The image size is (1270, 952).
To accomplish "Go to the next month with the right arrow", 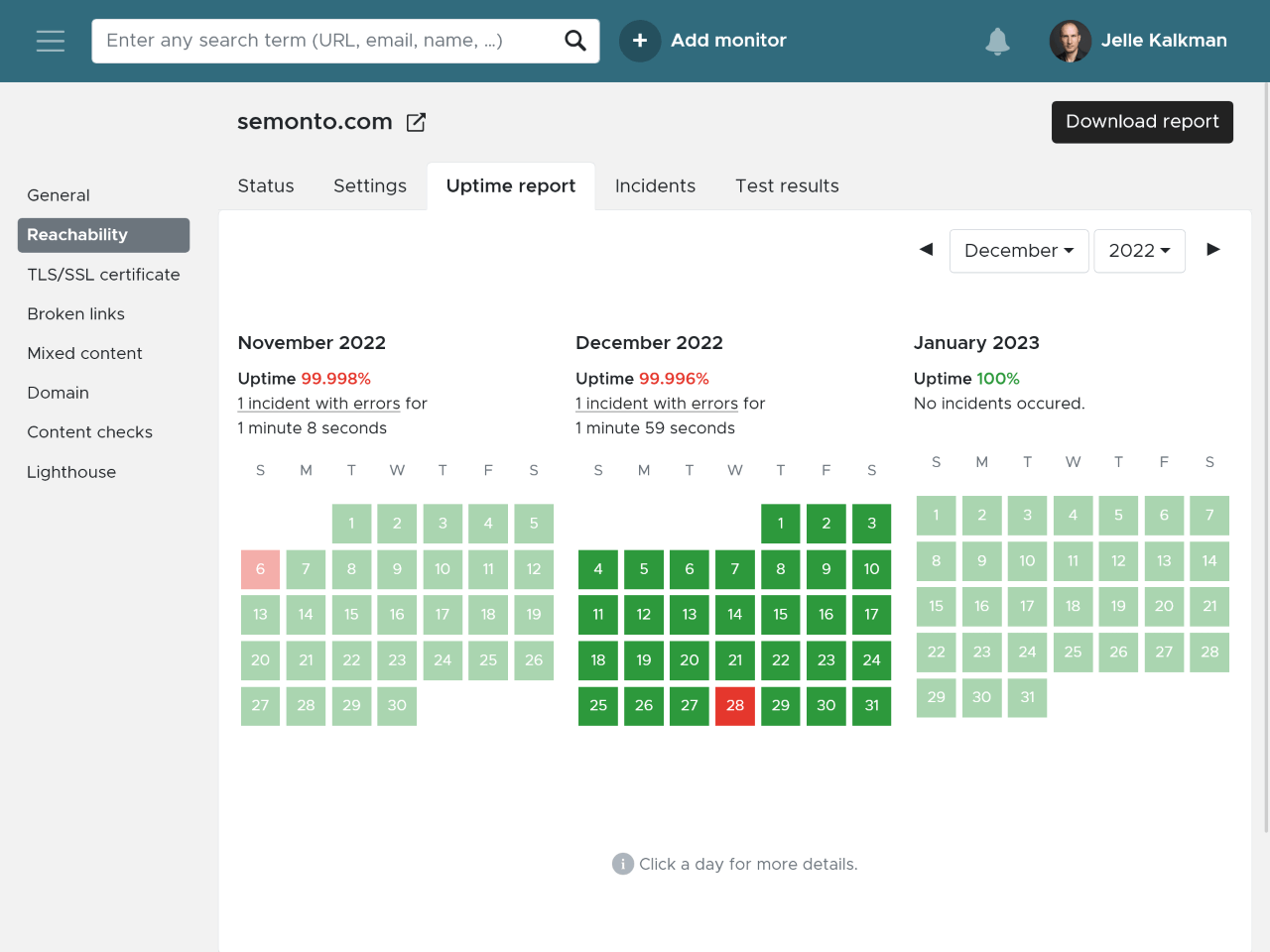I will (x=1212, y=249).
